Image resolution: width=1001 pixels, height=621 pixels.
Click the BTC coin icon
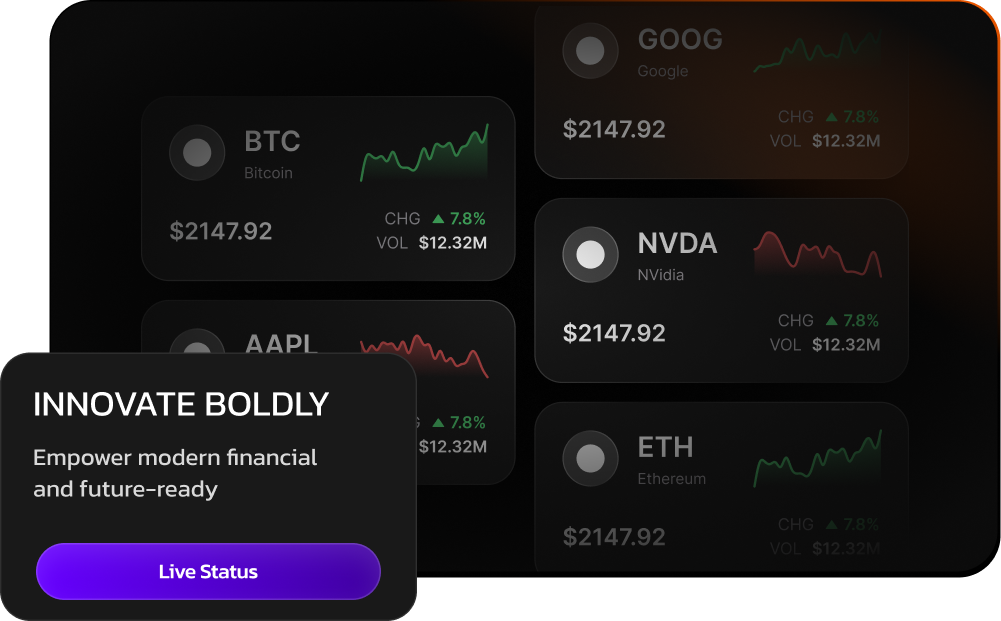pyautogui.click(x=197, y=153)
